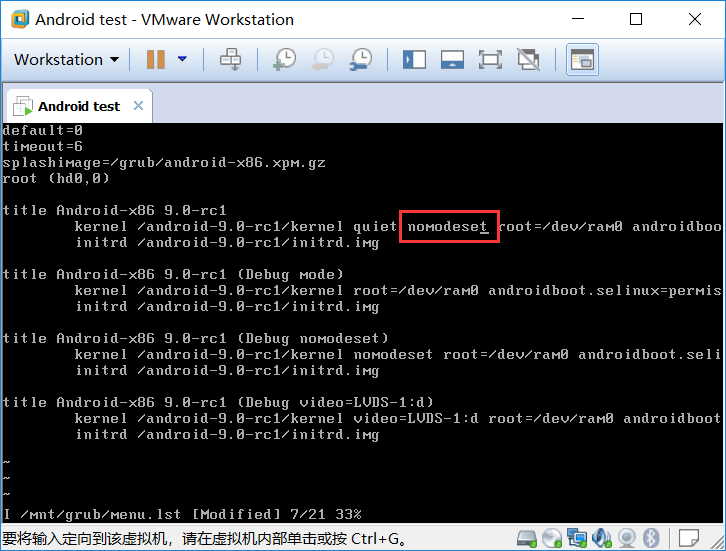The height and width of the screenshot is (551, 726).
Task: Show or hide the library sidebar
Action: 414,60
